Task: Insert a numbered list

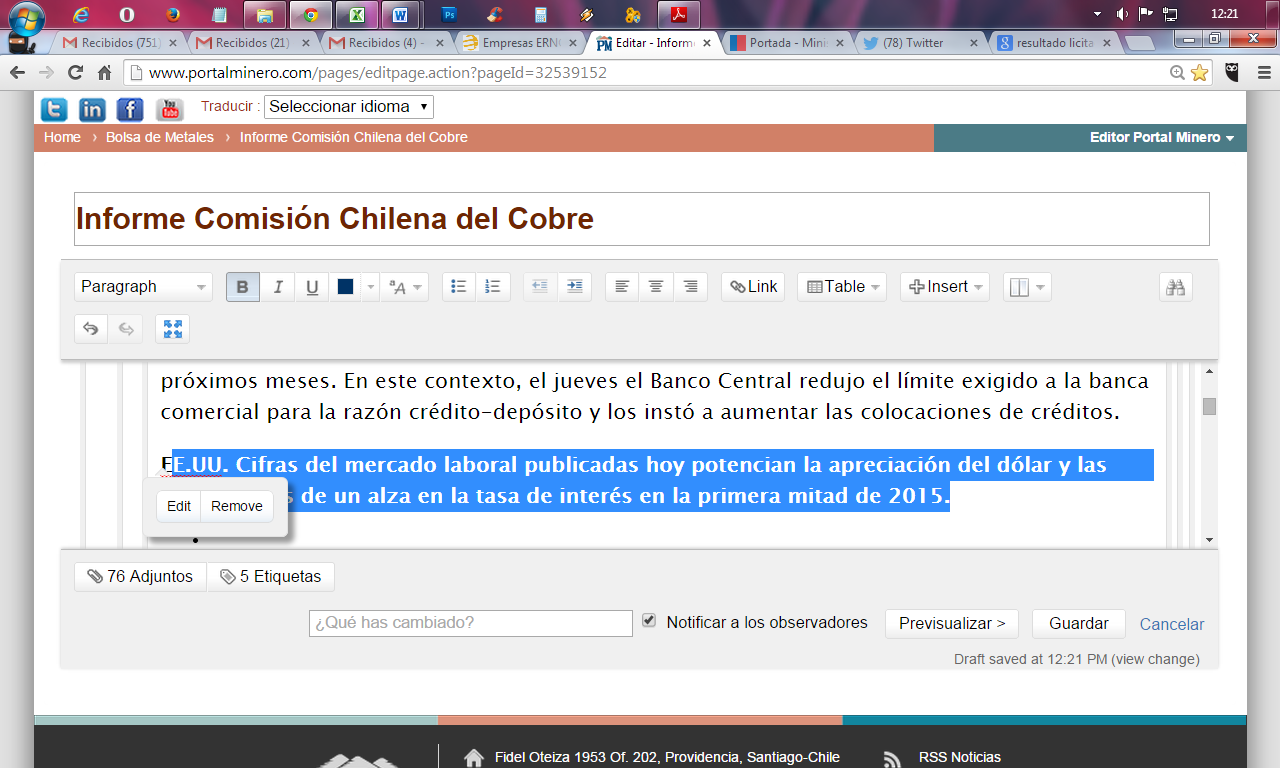Action: (x=492, y=287)
